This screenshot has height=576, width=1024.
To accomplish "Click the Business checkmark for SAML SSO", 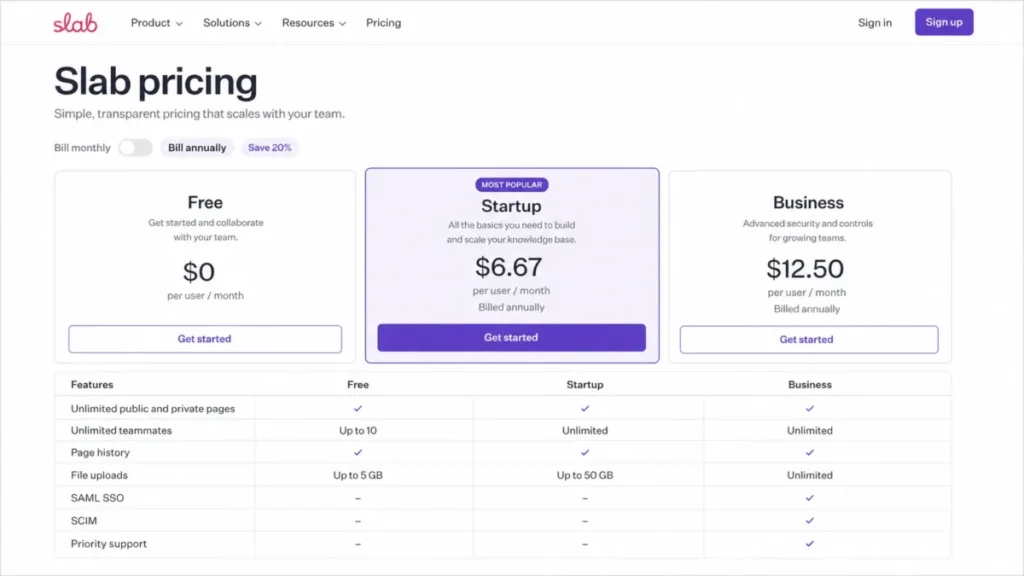I will click(x=810, y=498).
